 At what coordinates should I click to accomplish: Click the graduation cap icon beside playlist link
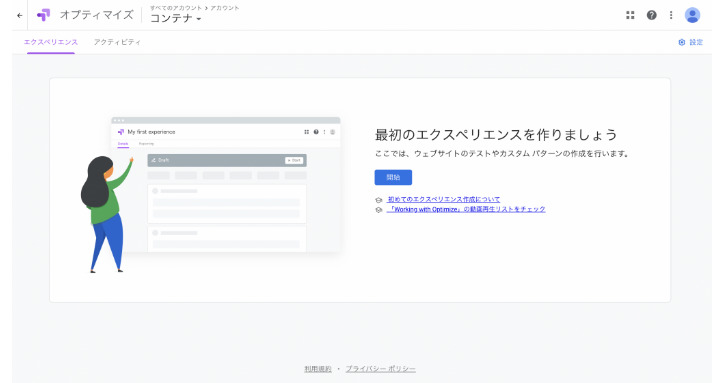(378, 210)
